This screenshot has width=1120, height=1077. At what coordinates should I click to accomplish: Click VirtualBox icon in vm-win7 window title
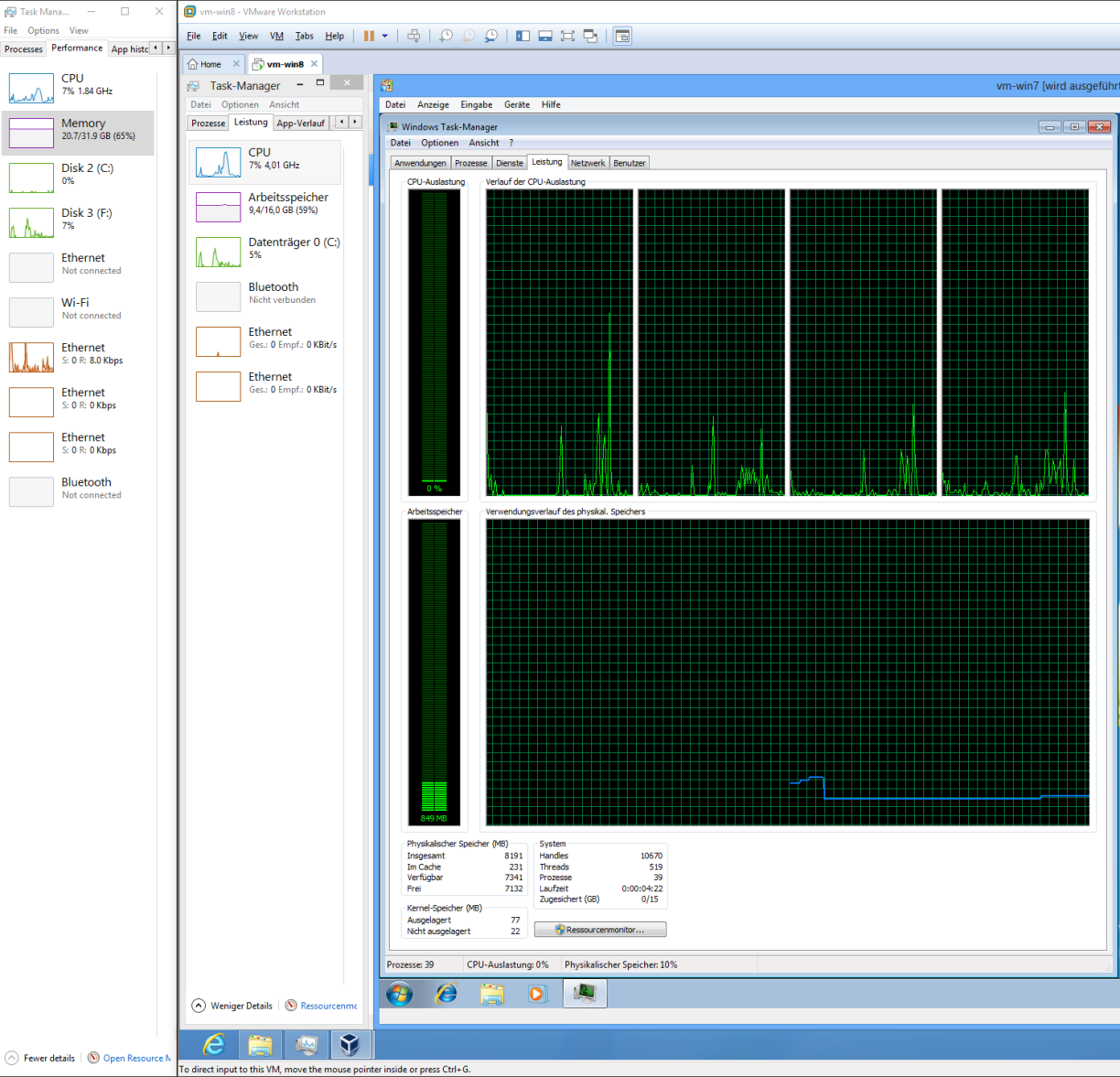(387, 85)
